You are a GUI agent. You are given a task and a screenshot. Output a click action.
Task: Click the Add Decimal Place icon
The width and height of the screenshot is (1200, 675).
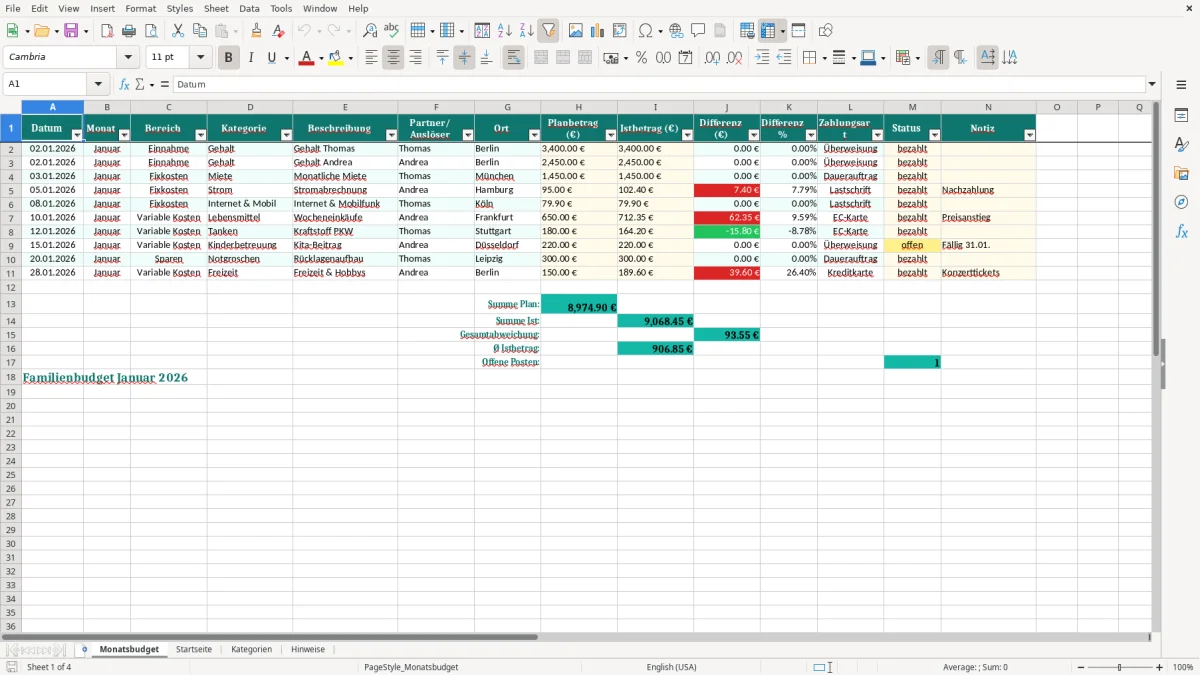click(712, 58)
